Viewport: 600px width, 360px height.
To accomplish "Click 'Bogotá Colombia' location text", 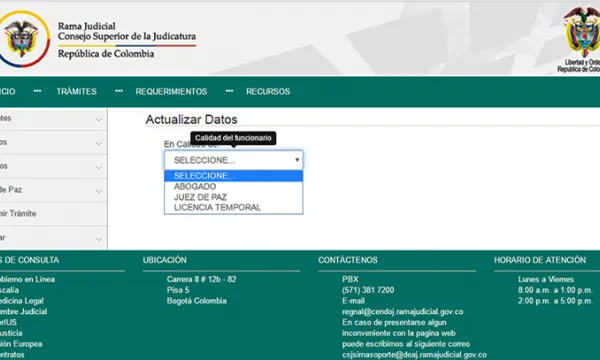I will [196, 301].
